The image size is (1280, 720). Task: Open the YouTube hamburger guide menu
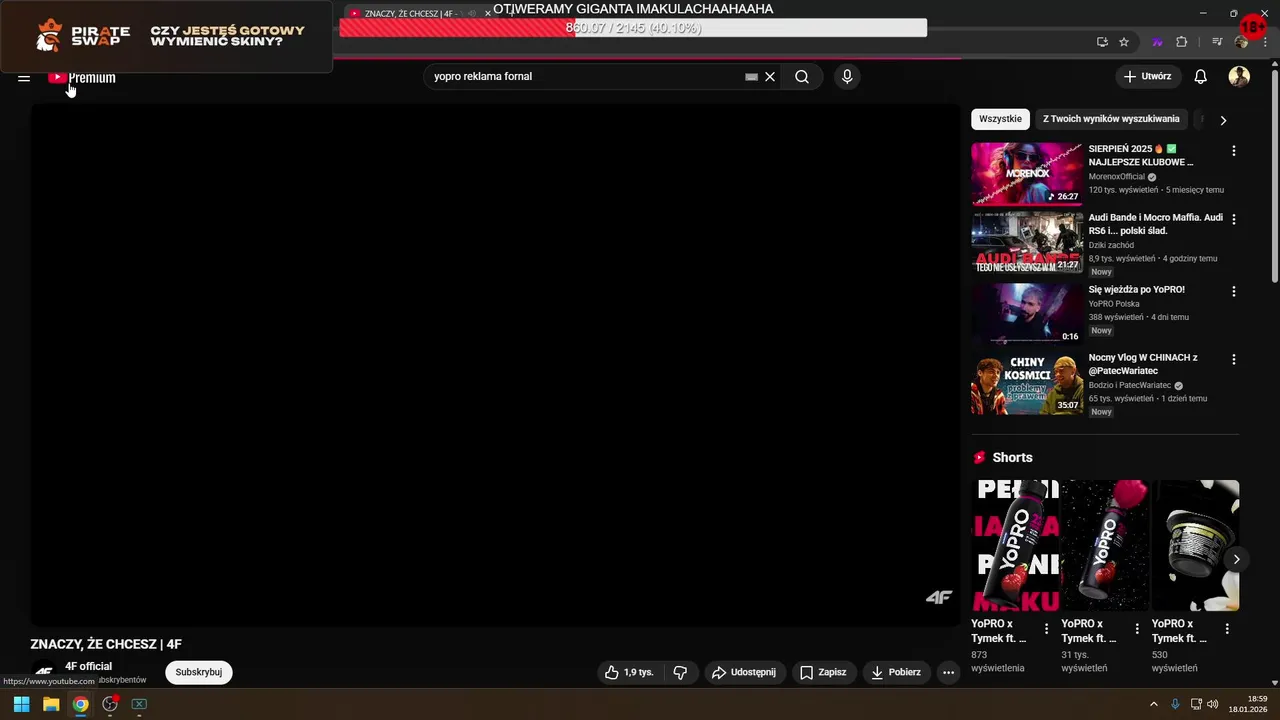(24, 77)
